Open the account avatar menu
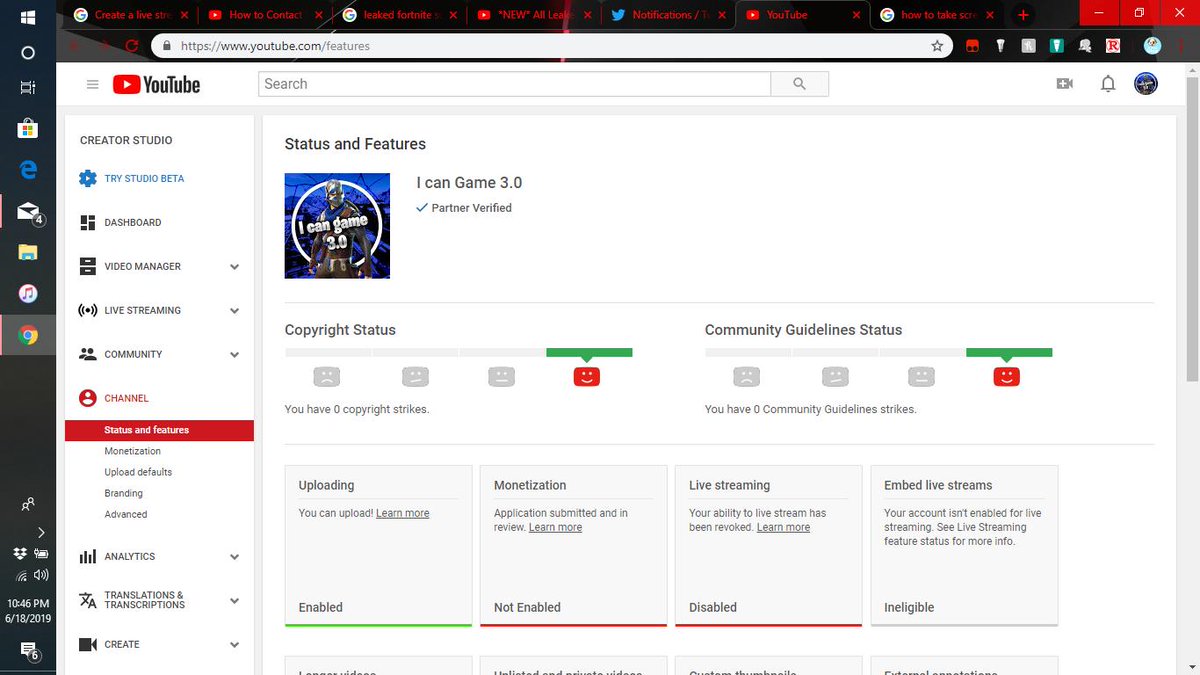Screen dimensions: 1200x675 (x=1146, y=84)
